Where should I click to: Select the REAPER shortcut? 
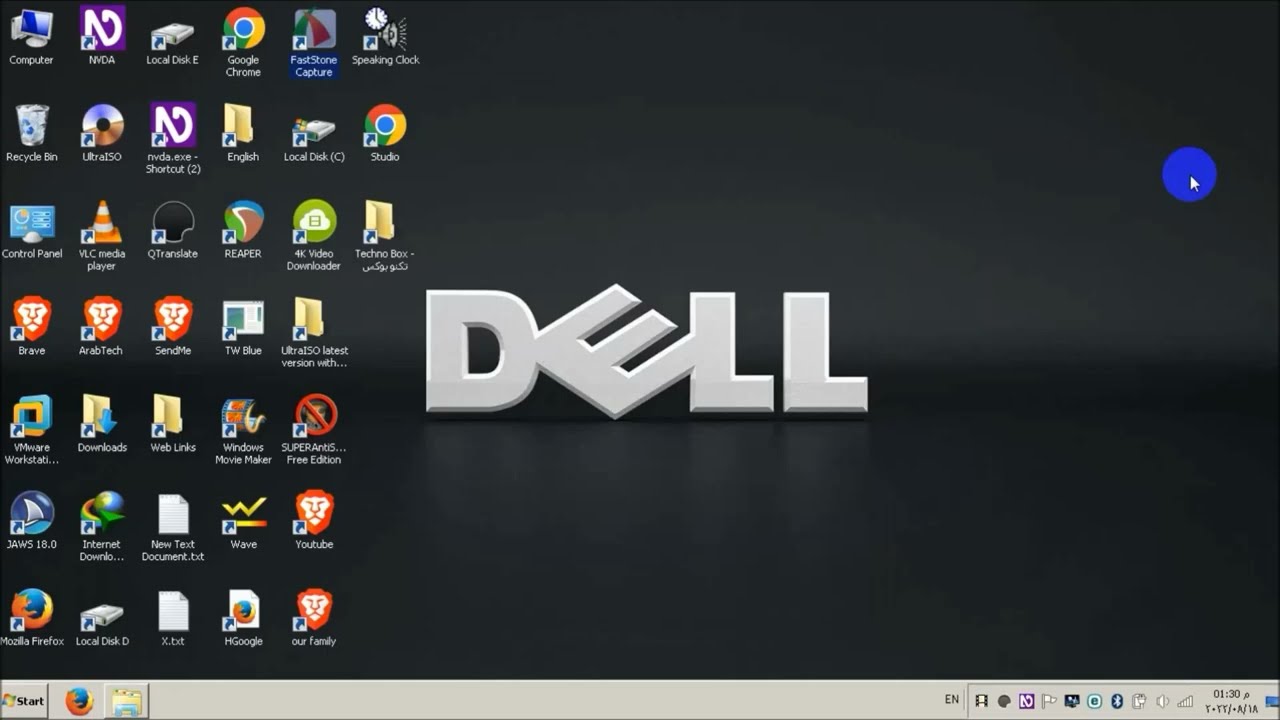point(243,231)
